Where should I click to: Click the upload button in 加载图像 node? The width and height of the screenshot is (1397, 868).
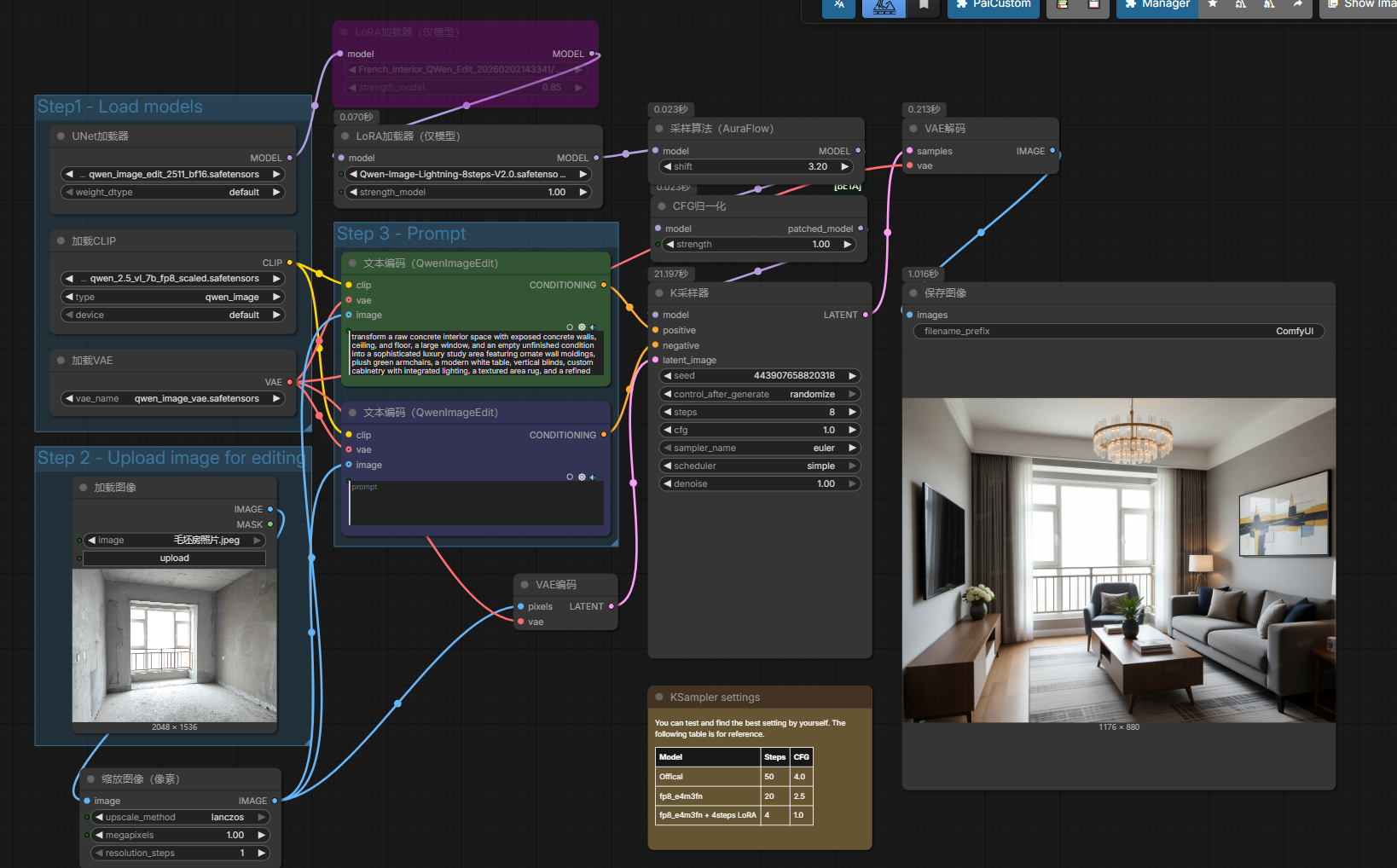pos(174,558)
